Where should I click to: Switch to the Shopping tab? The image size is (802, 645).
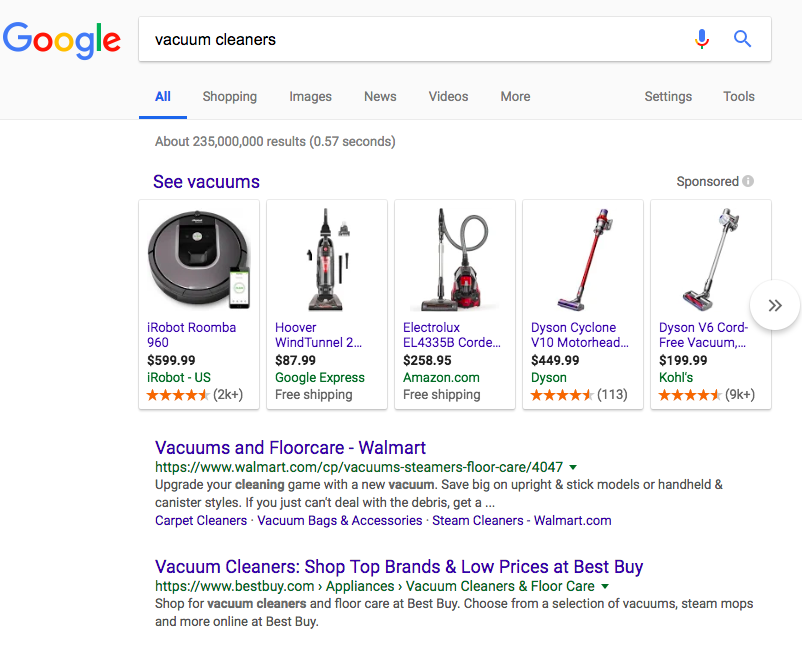(x=229, y=96)
